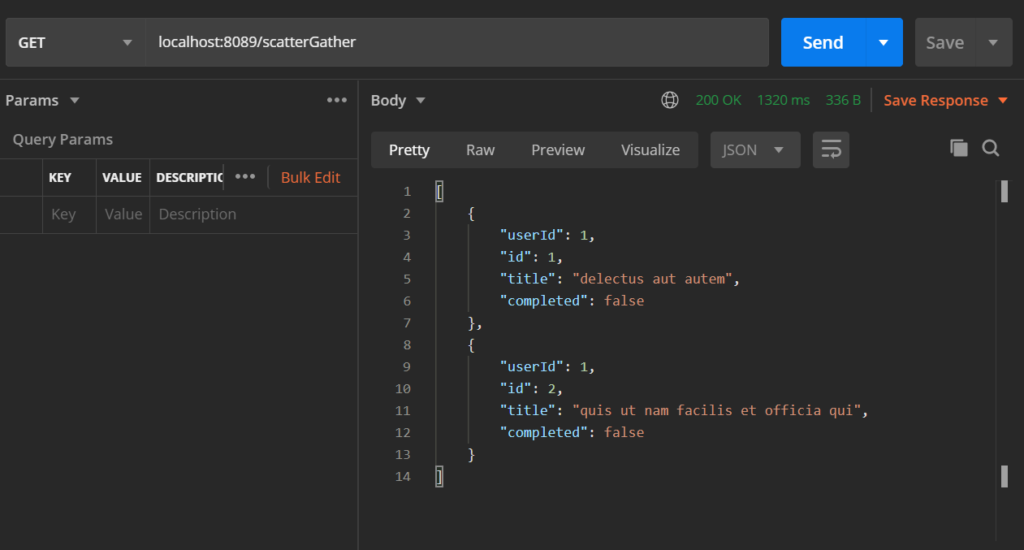Click "quis ut nam facilis et officia qui" value
Viewport: 1024px width, 550px height.
[x=717, y=410]
